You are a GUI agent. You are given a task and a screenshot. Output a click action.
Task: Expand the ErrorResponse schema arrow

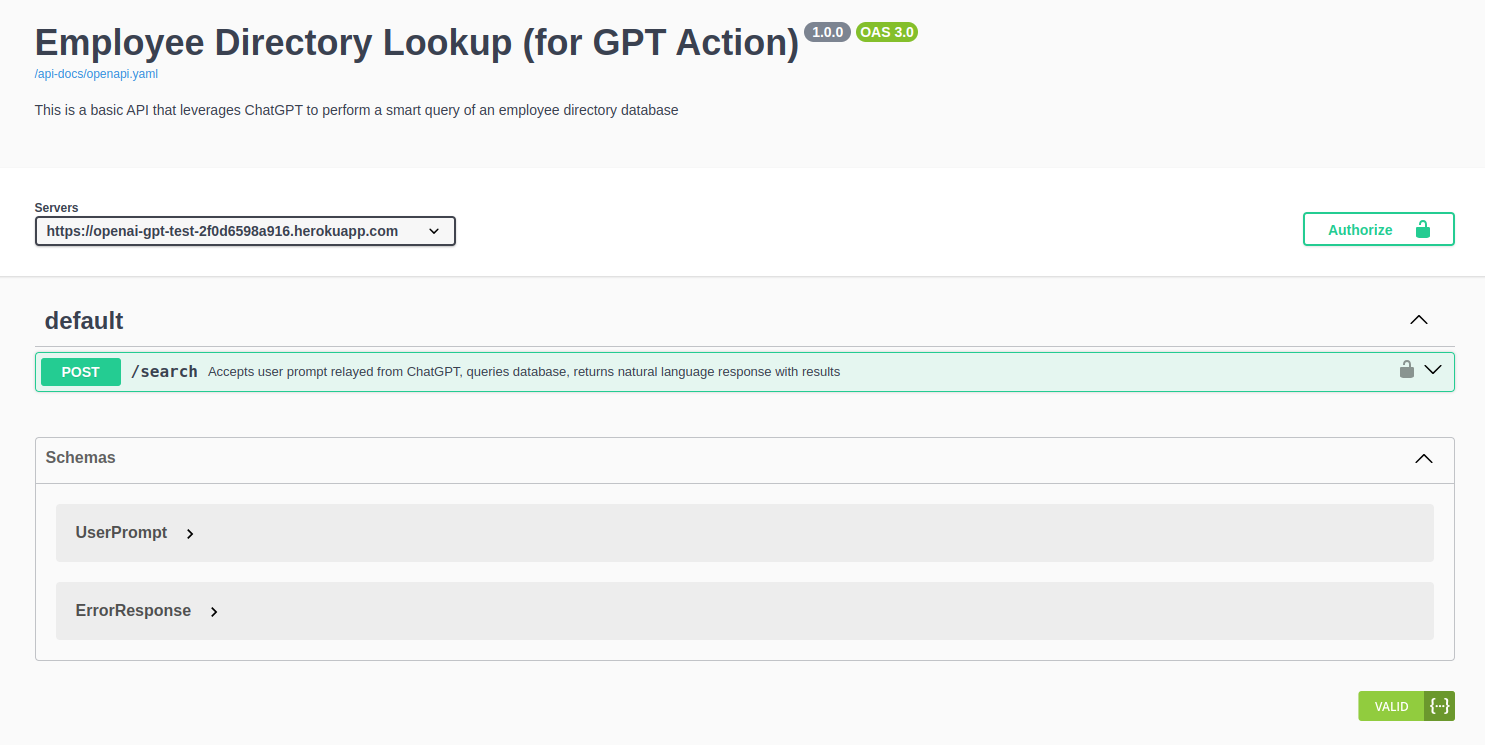214,612
